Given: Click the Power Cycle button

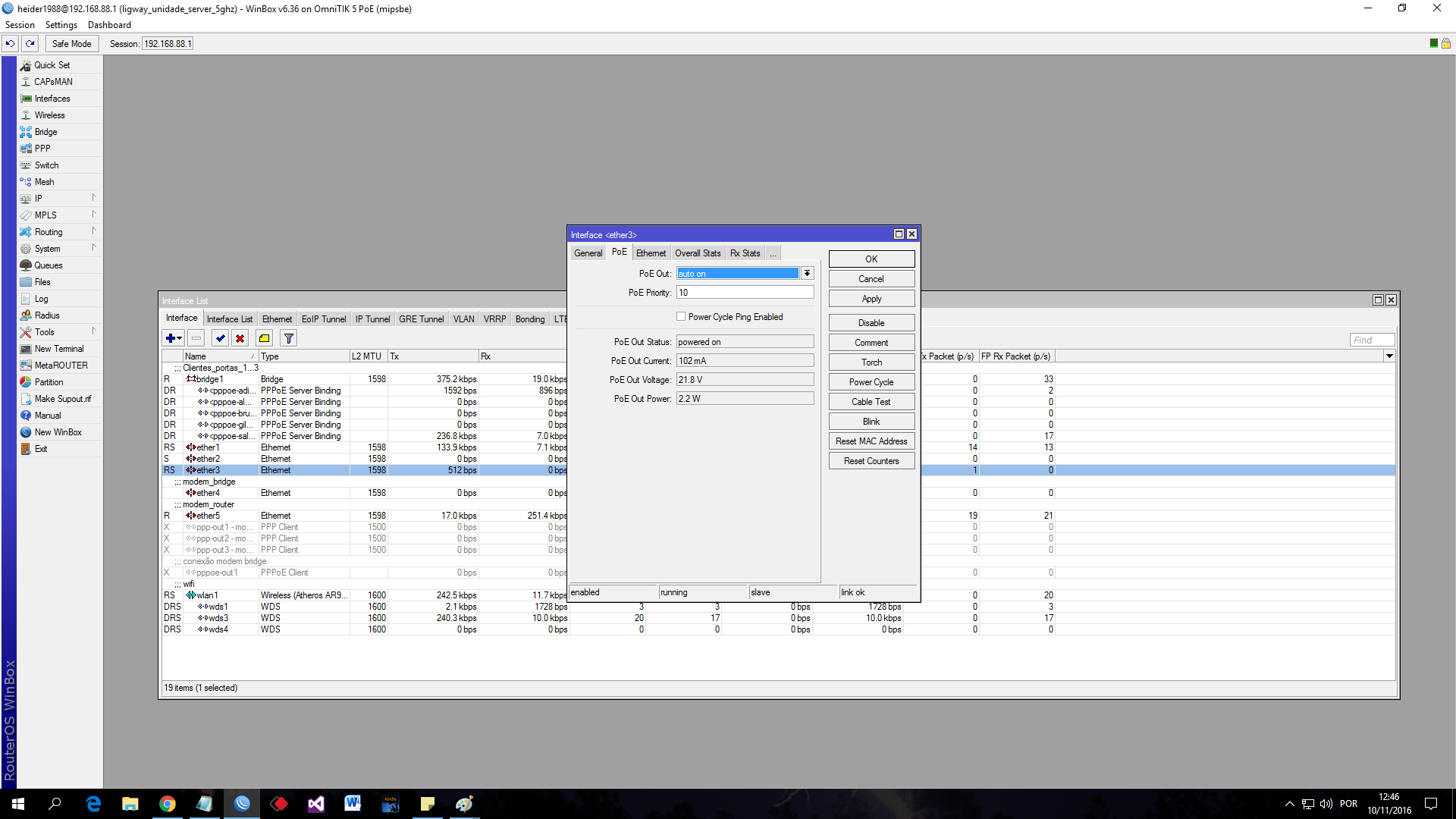Looking at the screenshot, I should 871,382.
